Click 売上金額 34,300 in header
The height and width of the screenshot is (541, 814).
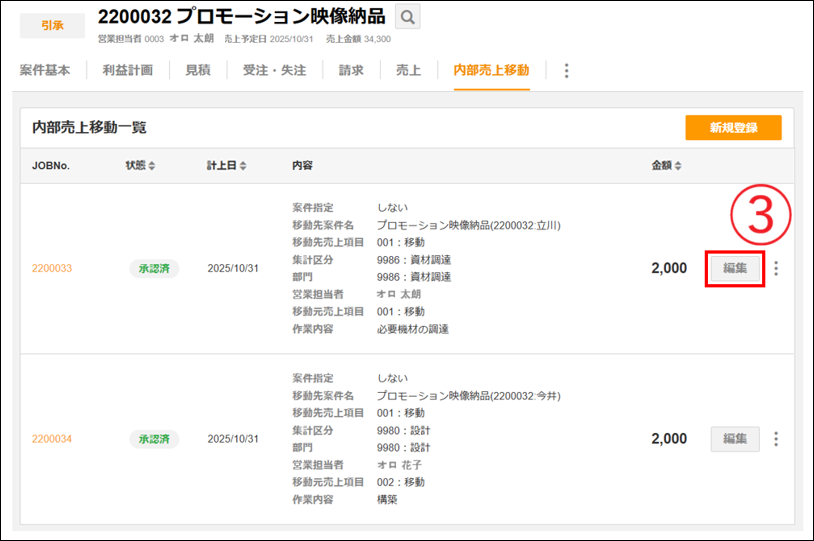pyautogui.click(x=358, y=39)
